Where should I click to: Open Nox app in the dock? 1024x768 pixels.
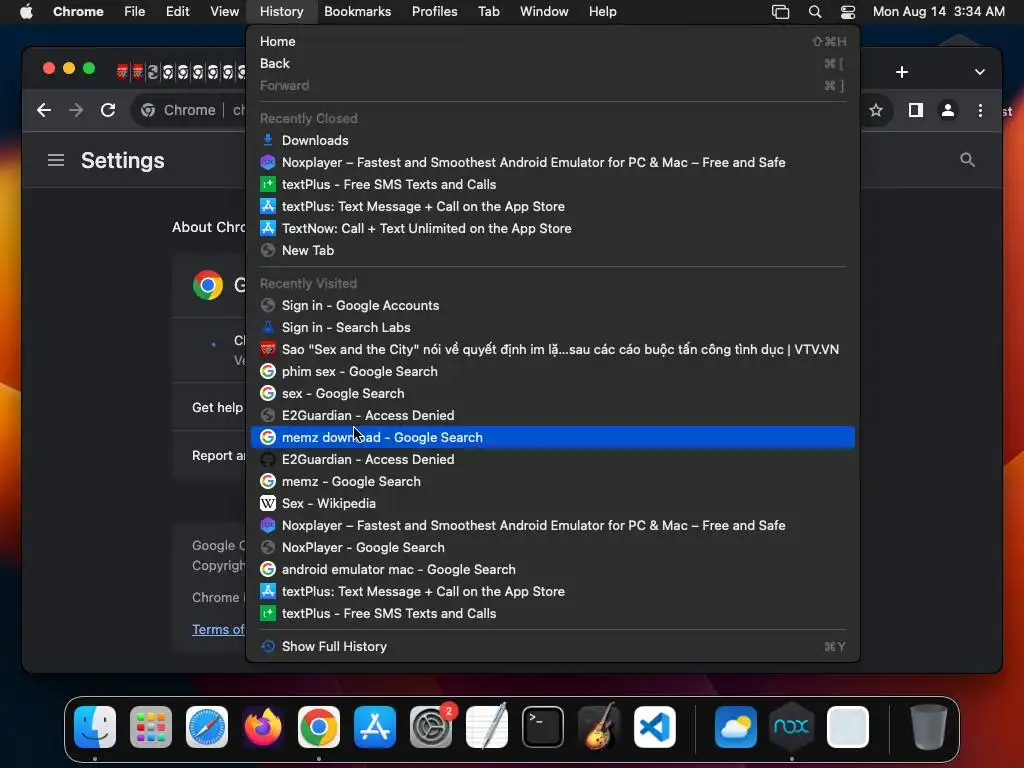(792, 726)
